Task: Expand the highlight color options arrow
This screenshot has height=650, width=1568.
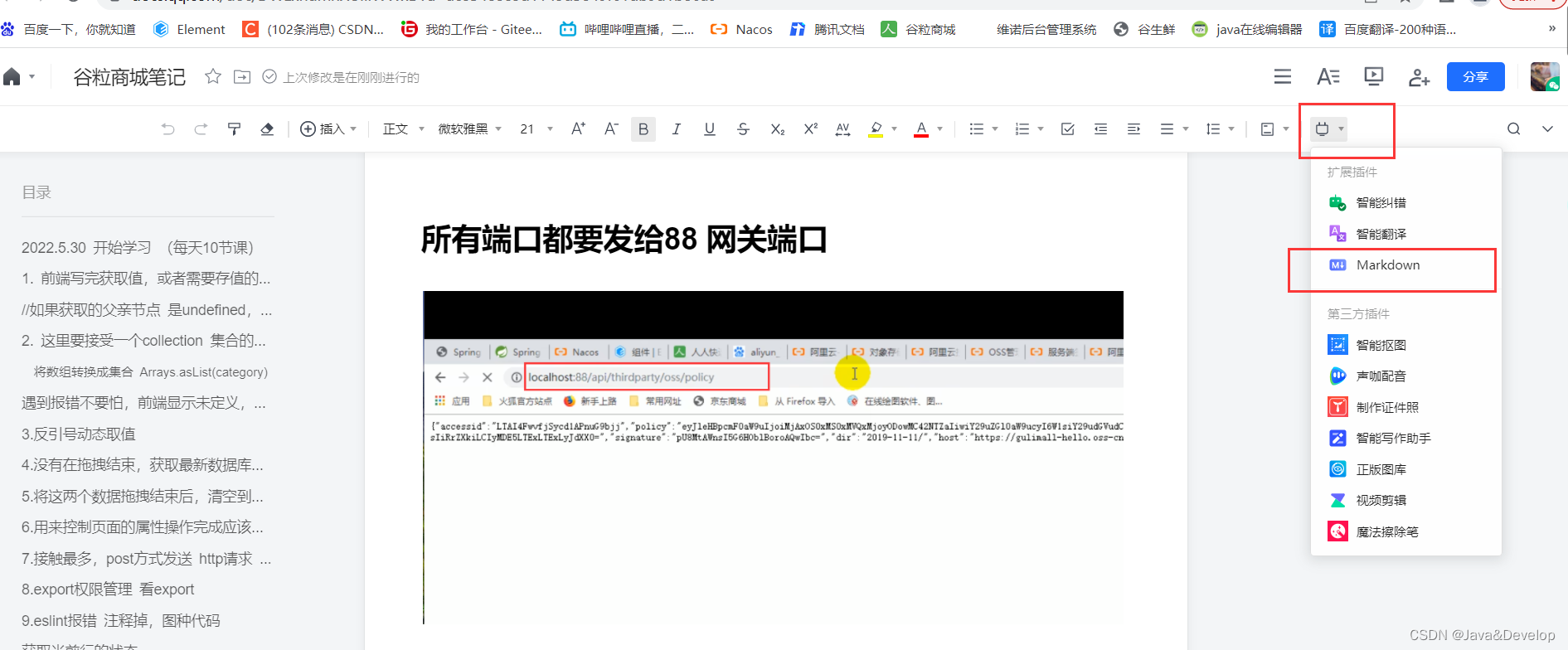Action: 894,129
